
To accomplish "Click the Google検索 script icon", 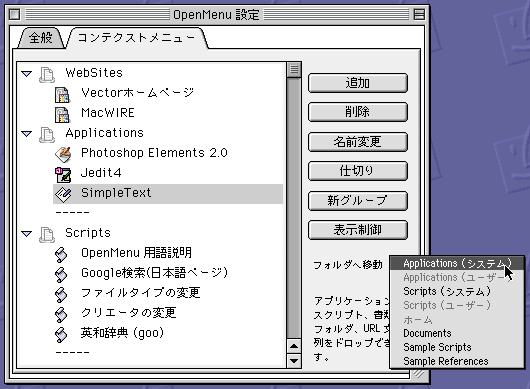I will 61,274.
